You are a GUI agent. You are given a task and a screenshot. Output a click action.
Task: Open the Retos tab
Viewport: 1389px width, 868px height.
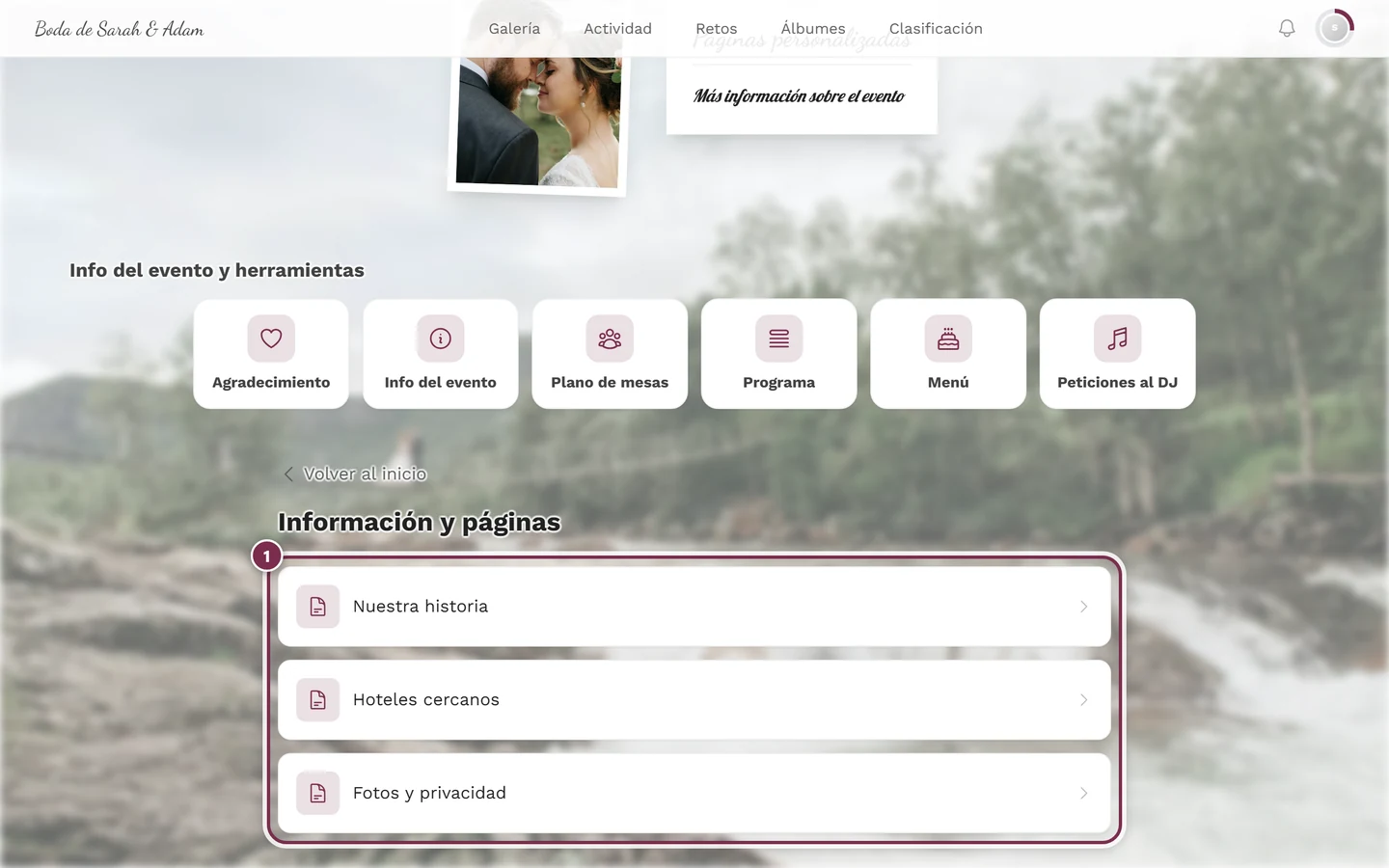[x=717, y=29]
